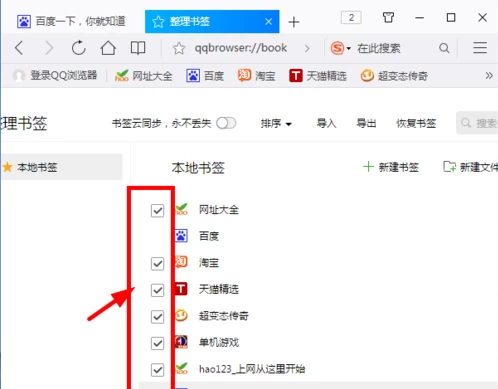Click the 新建文件夹 new folder button

click(470, 167)
